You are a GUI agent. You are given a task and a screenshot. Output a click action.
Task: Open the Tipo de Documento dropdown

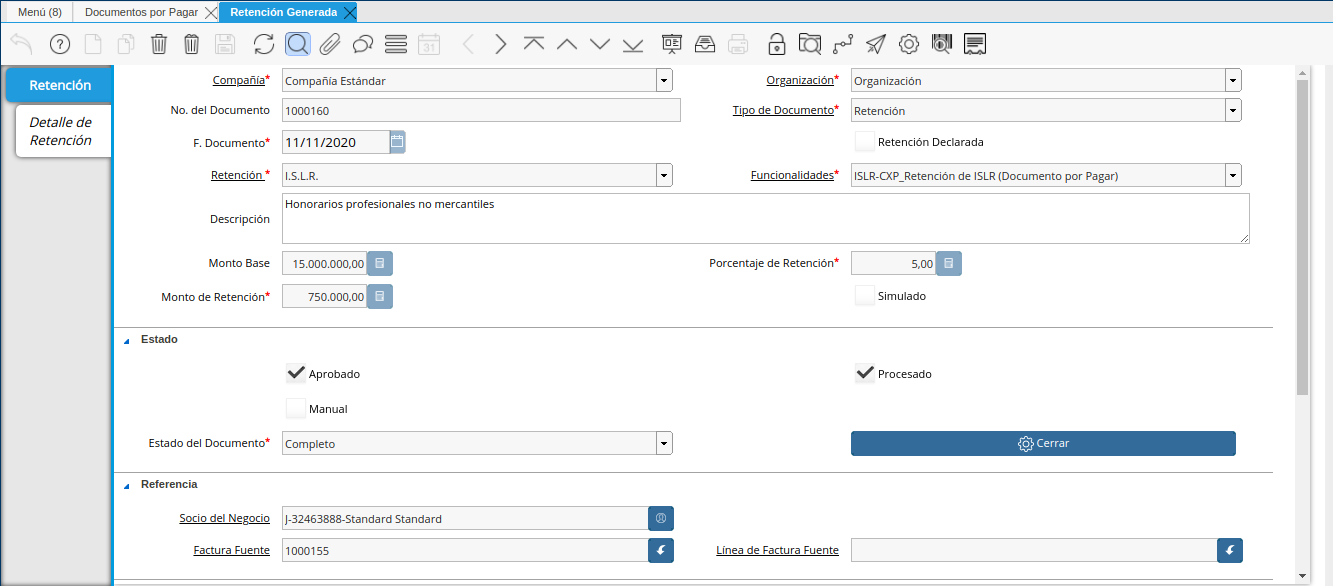pyautogui.click(x=1233, y=111)
